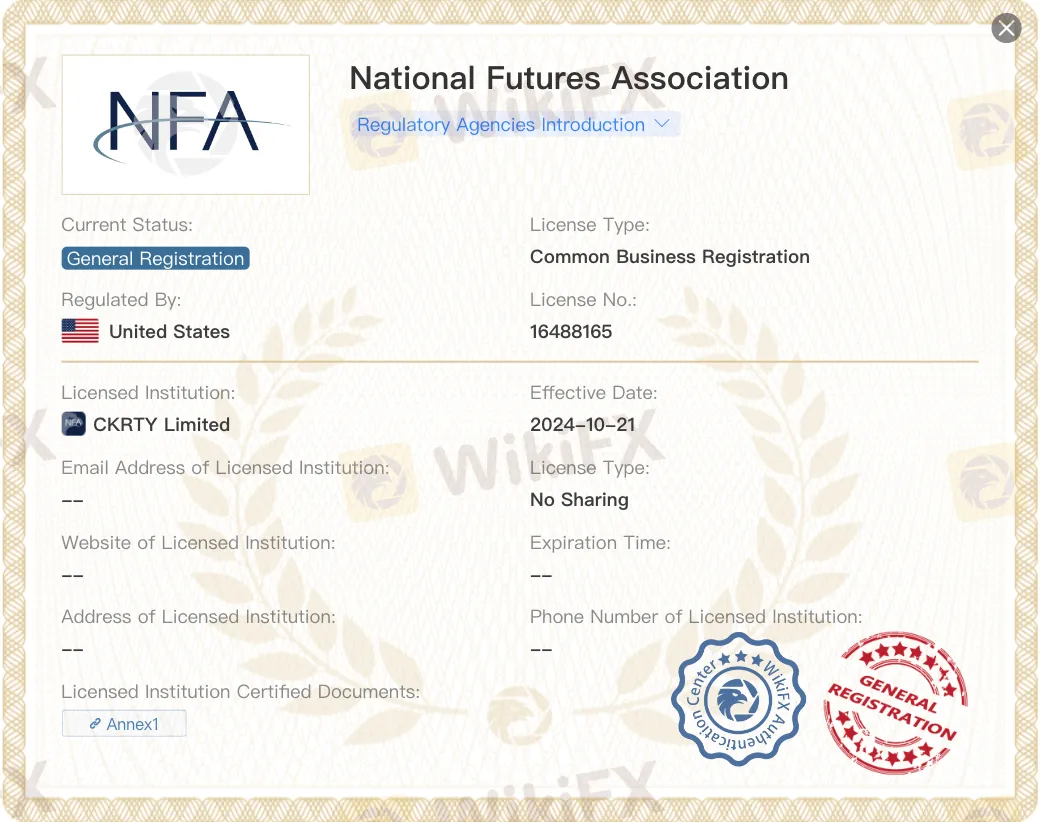Click the Website of Licensed Institution label
The image size is (1040, 822).
tap(199, 543)
